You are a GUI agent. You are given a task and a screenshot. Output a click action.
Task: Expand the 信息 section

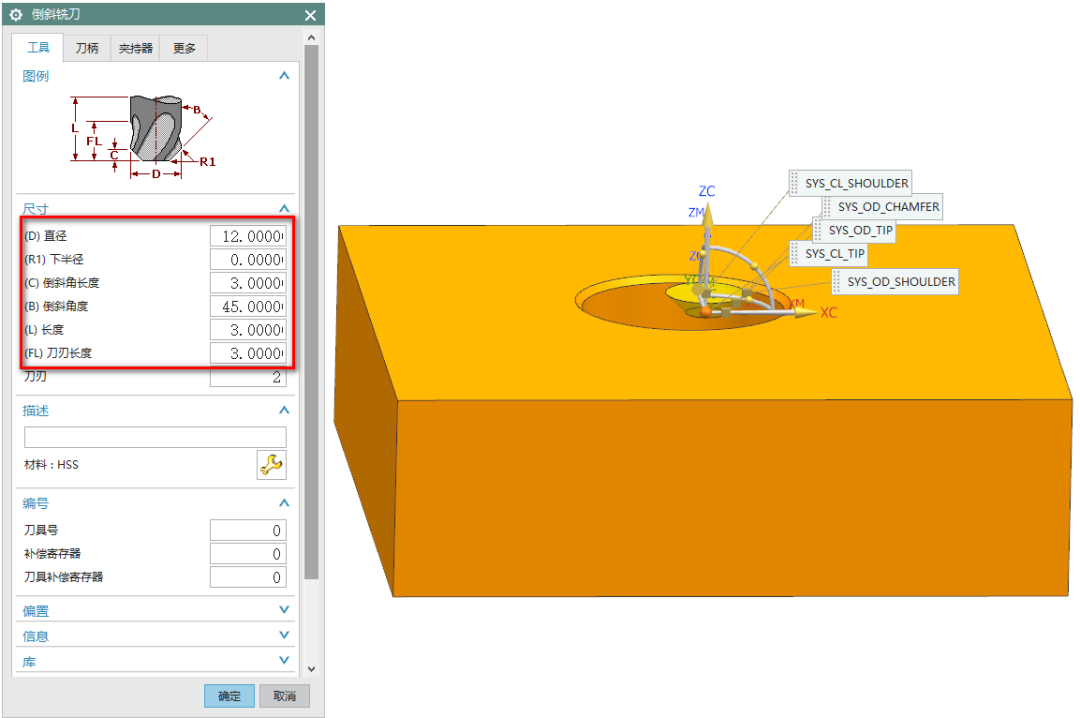pyautogui.click(x=284, y=635)
